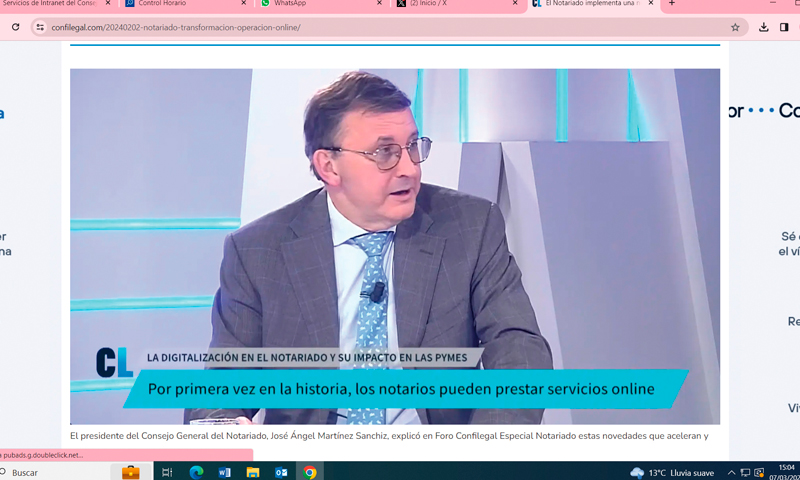Open File Explorer from the taskbar
Screen dimensions: 800x480
[253, 472]
